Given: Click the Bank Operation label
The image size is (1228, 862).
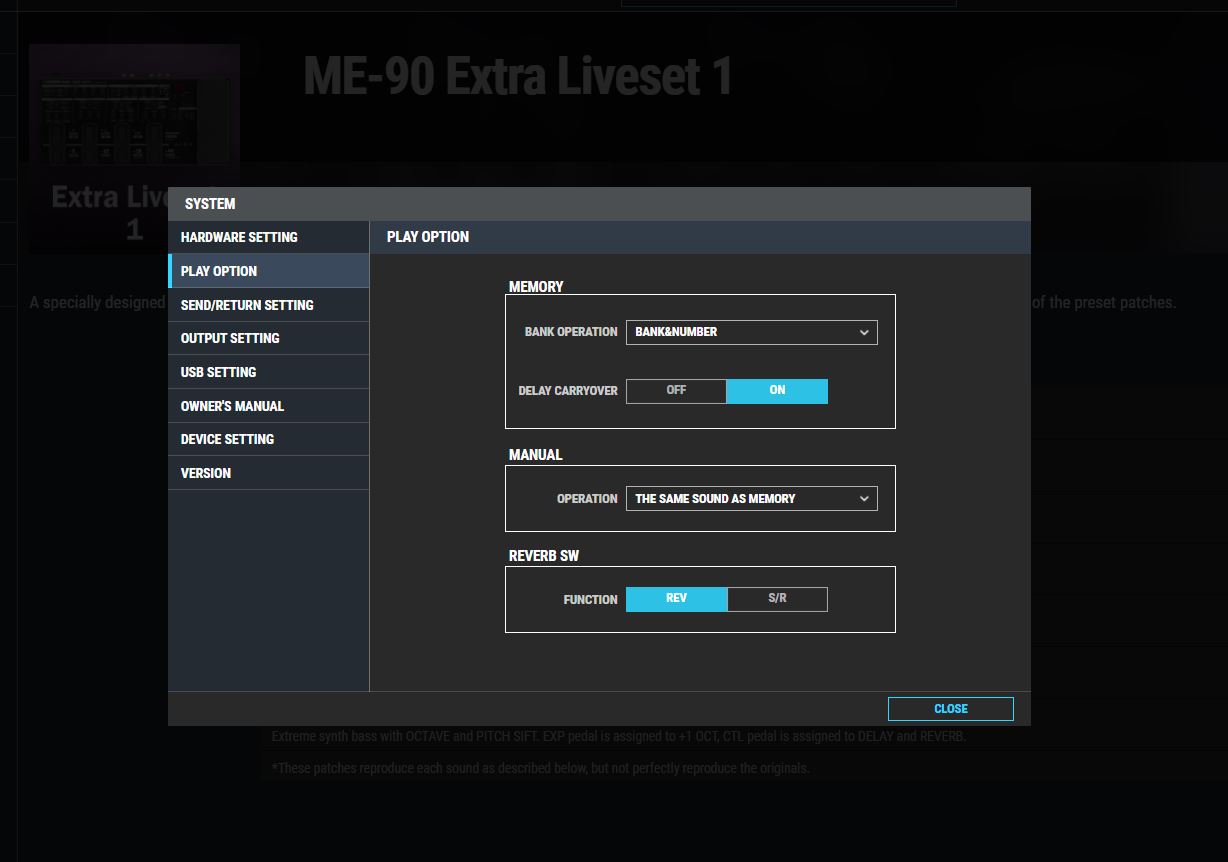Looking at the screenshot, I should pyautogui.click(x=571, y=332).
